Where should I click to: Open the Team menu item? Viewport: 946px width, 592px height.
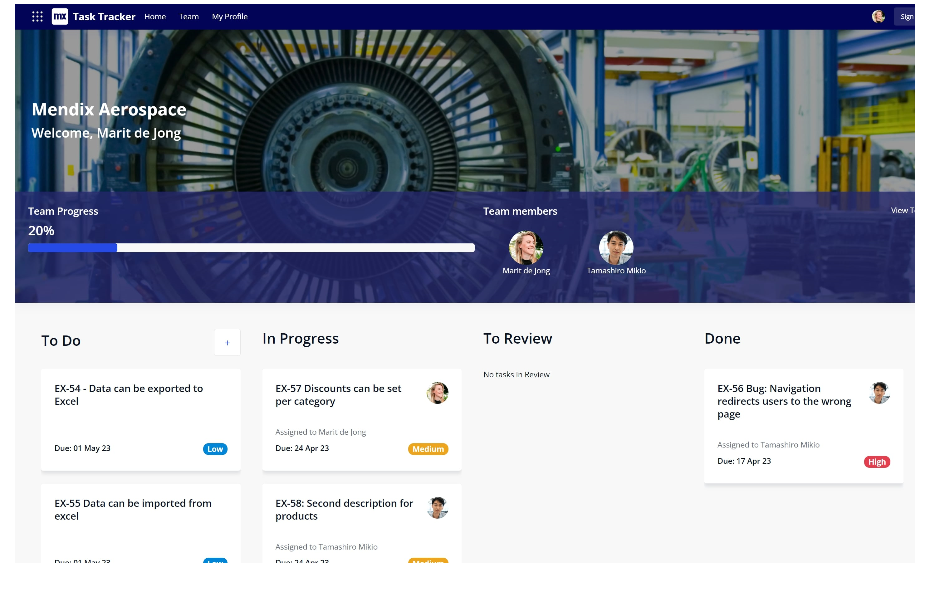pos(189,16)
